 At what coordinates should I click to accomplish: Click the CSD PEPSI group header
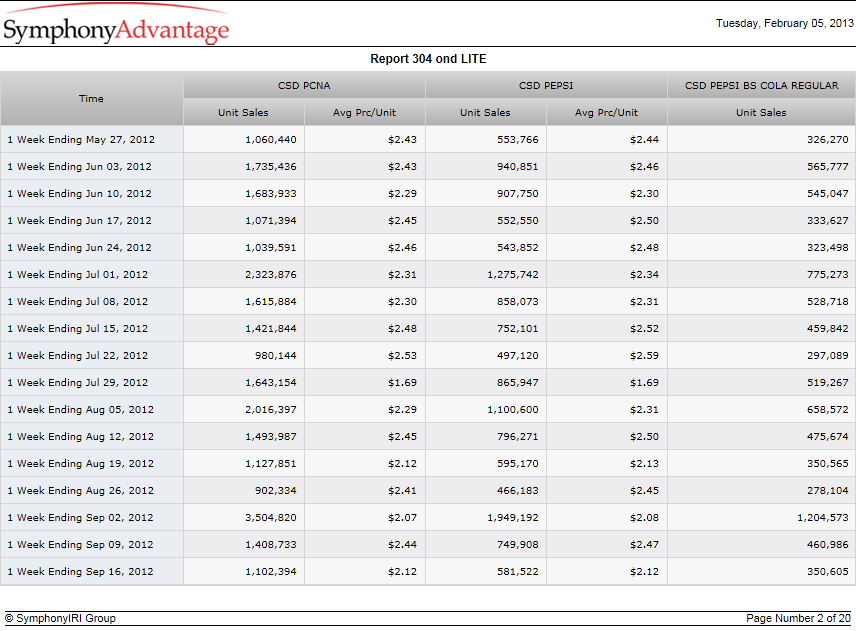546,86
